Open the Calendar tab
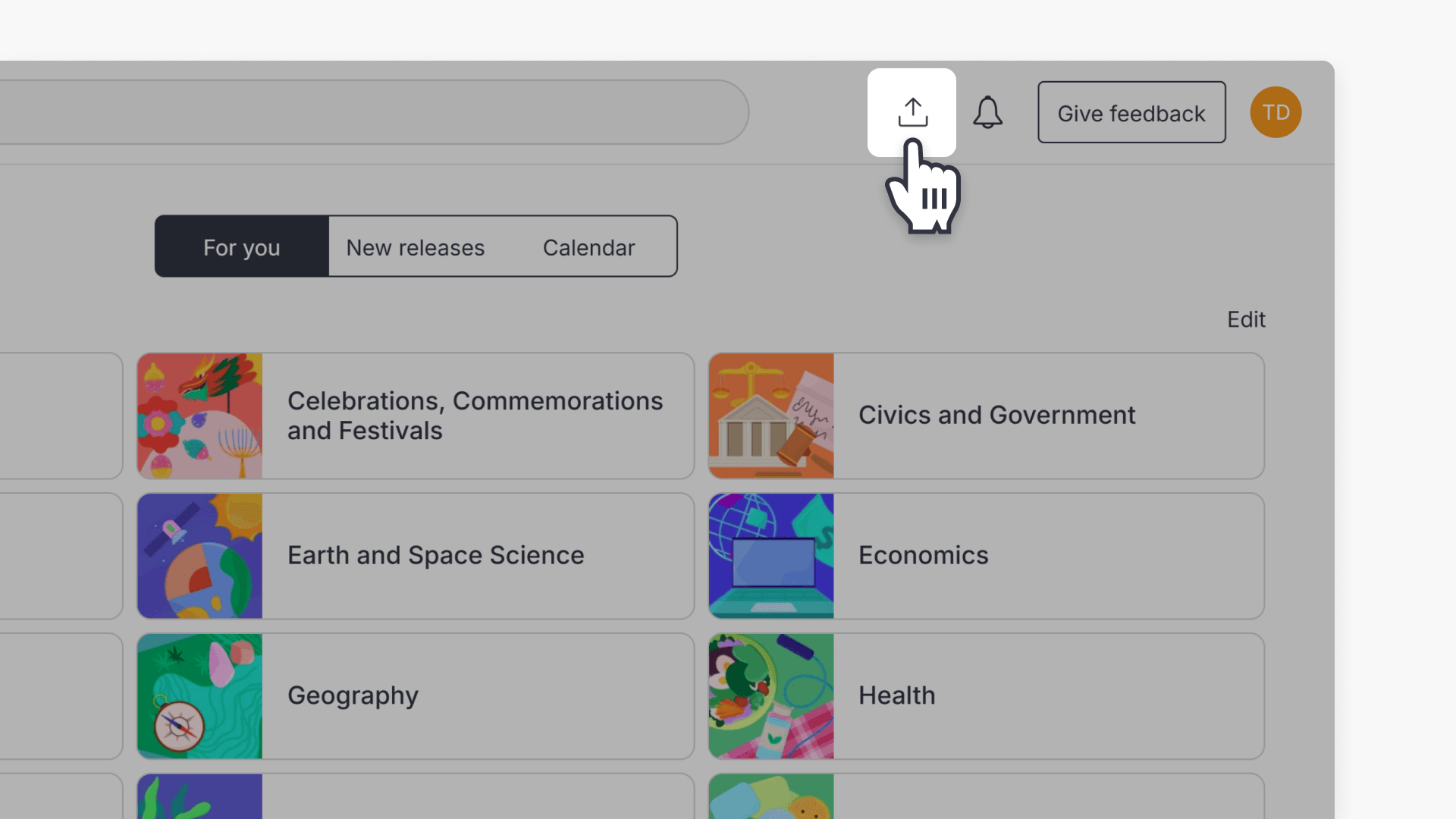The height and width of the screenshot is (819, 1456). click(588, 246)
